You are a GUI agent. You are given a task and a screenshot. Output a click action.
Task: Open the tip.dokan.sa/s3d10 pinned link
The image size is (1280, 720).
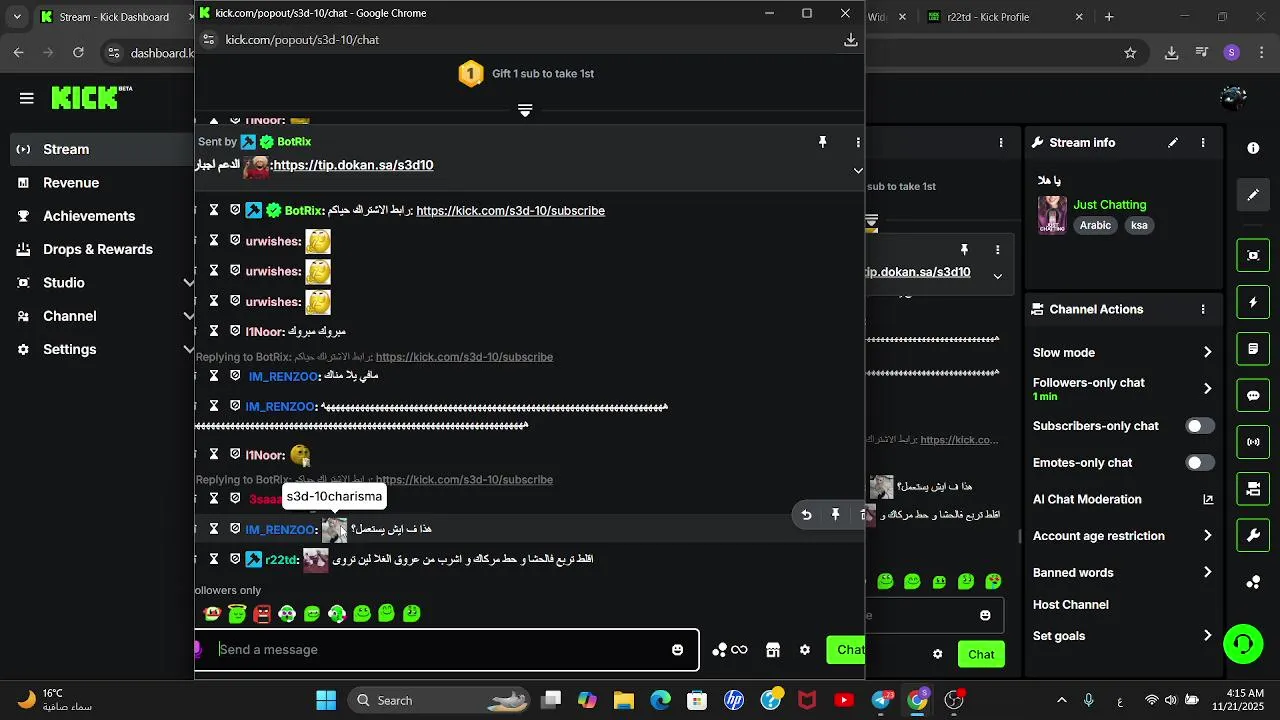pyautogui.click(x=354, y=165)
